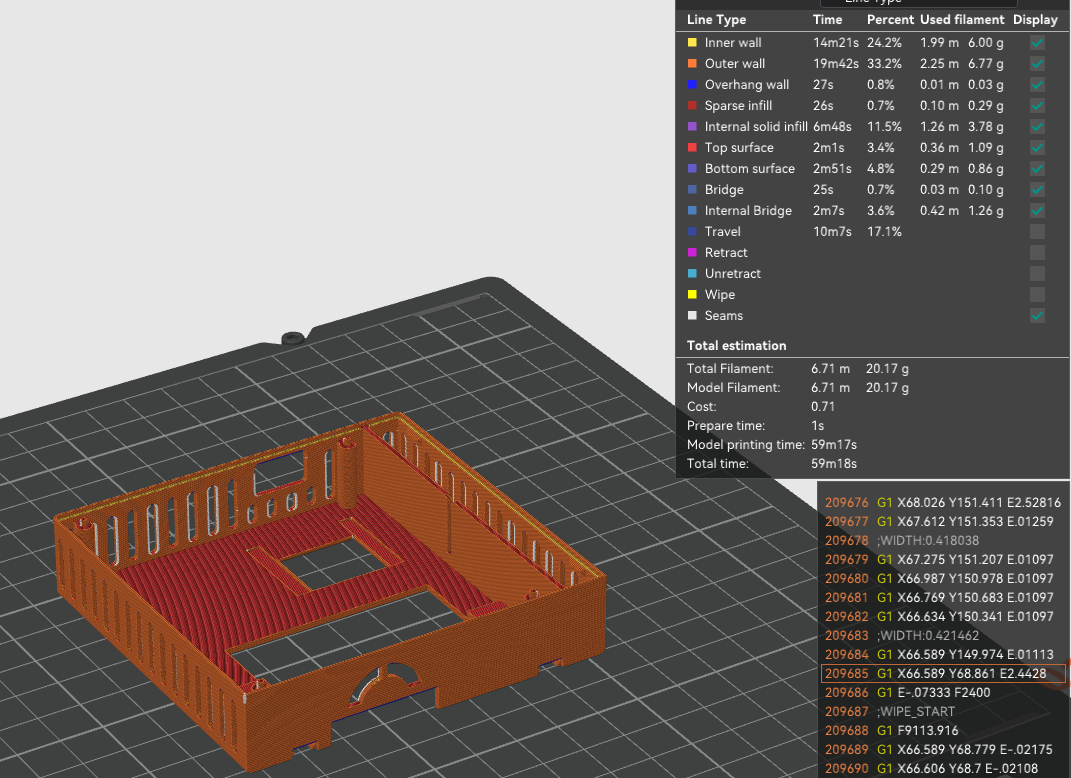This screenshot has width=1071, height=778.
Task: Click the Bridge color swatch
Action: click(692, 190)
